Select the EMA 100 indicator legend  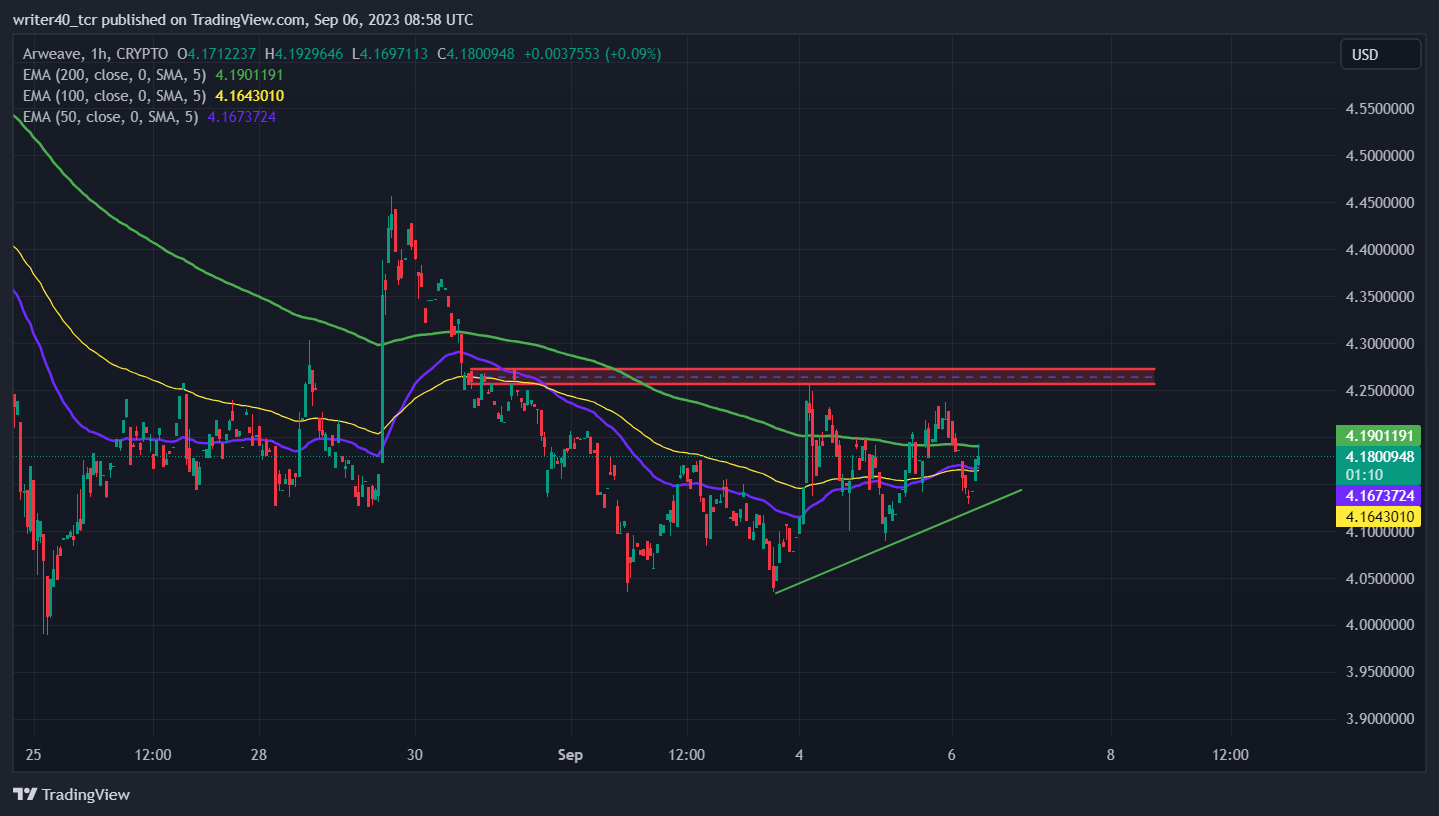153,96
